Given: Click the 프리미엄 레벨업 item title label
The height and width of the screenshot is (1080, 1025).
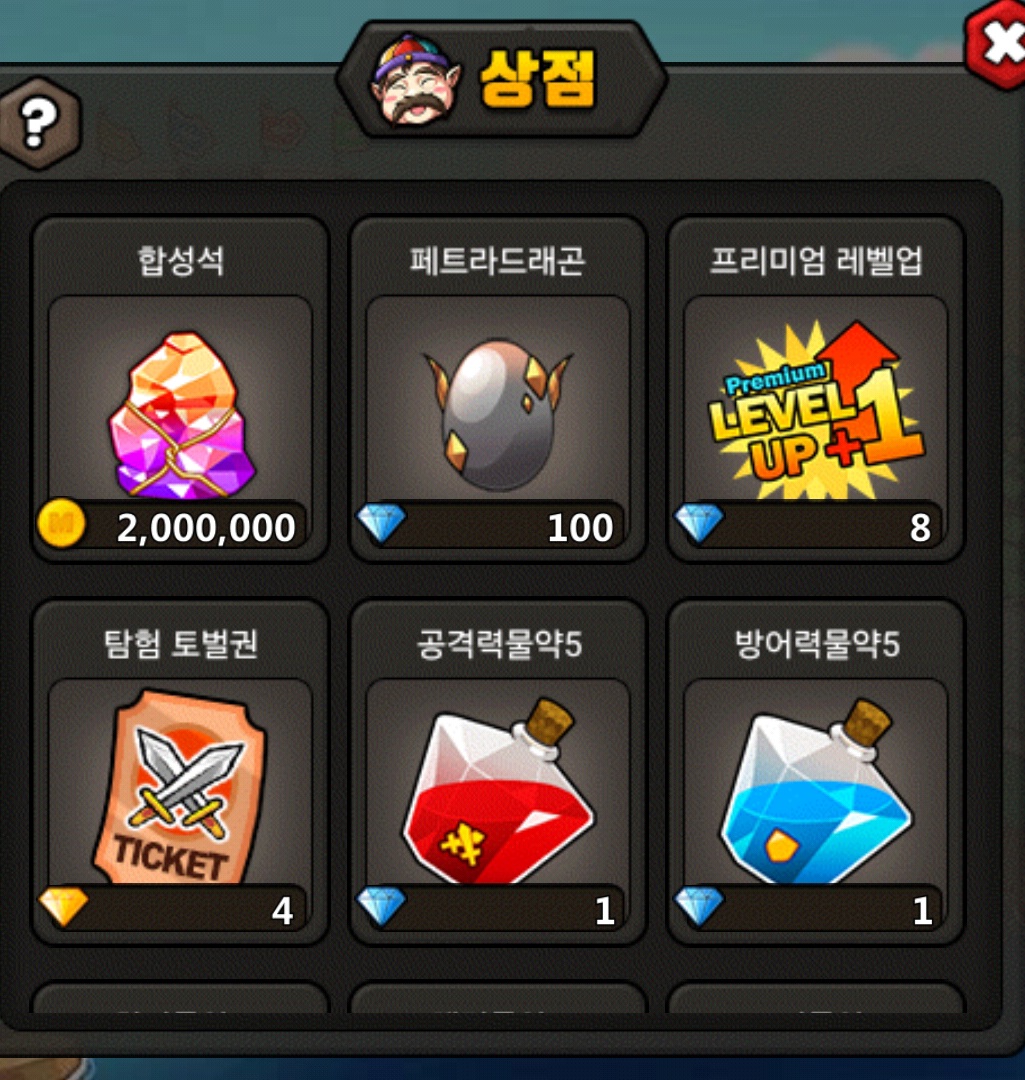Looking at the screenshot, I should pos(816,261).
